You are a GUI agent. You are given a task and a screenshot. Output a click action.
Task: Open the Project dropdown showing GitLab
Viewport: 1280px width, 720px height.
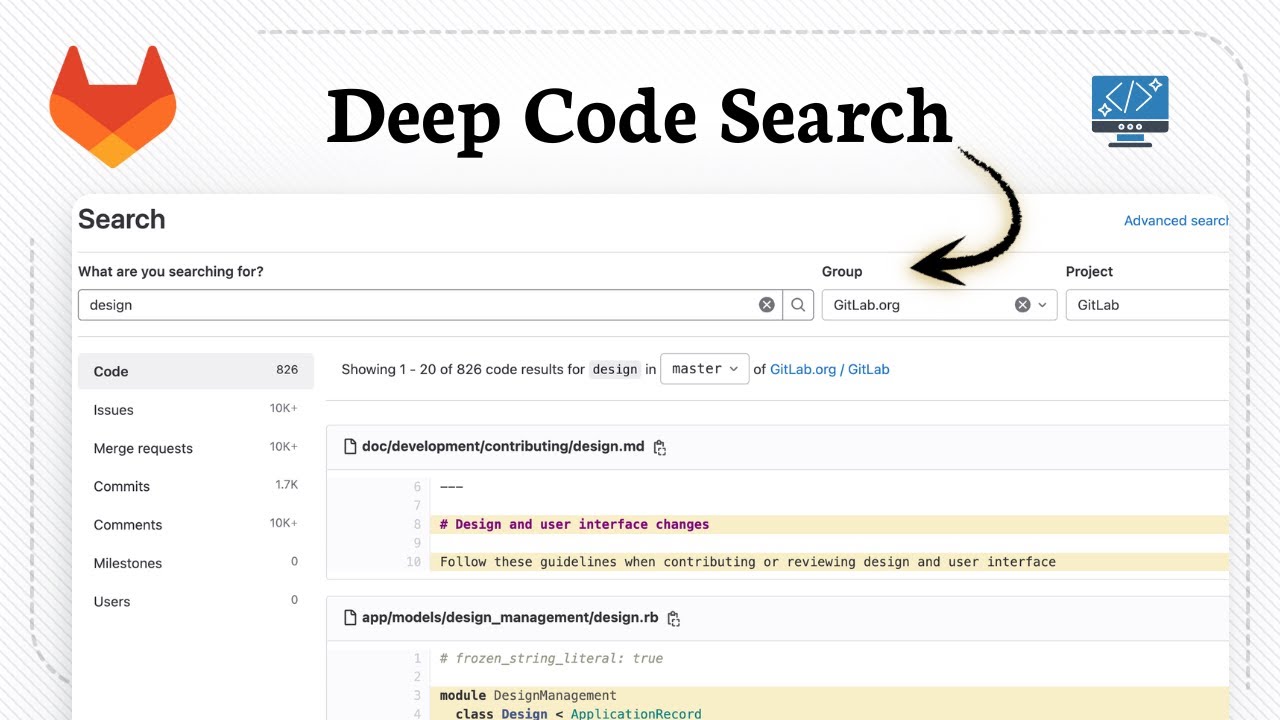[1147, 305]
